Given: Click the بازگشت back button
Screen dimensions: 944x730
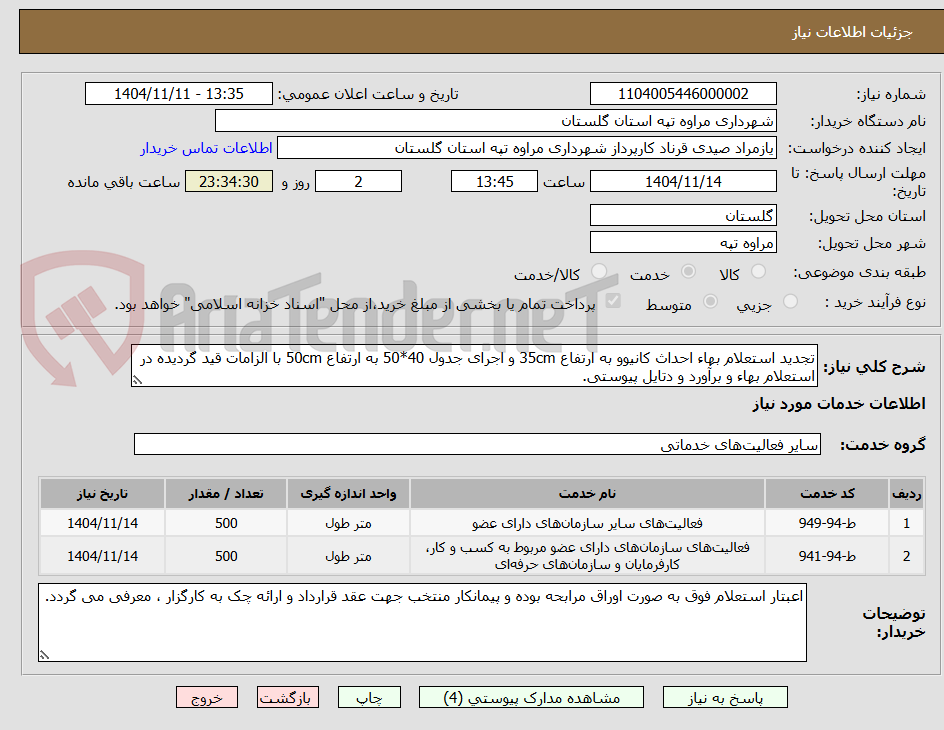Looking at the screenshot, I should tap(288, 698).
